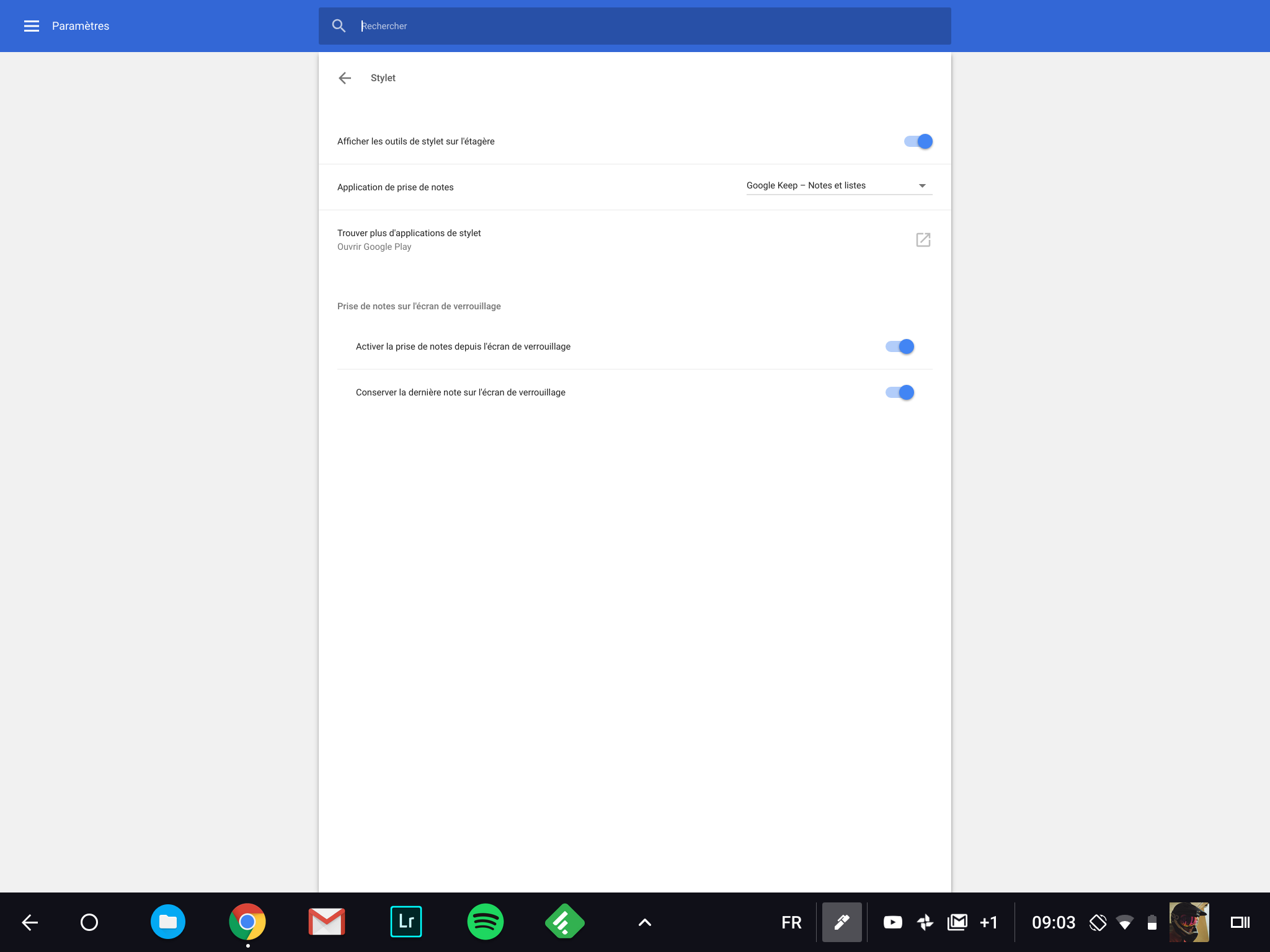Toggle Afficher les outils de stylet sur l'étagère
Screen dimensions: 1270x952
(x=918, y=141)
